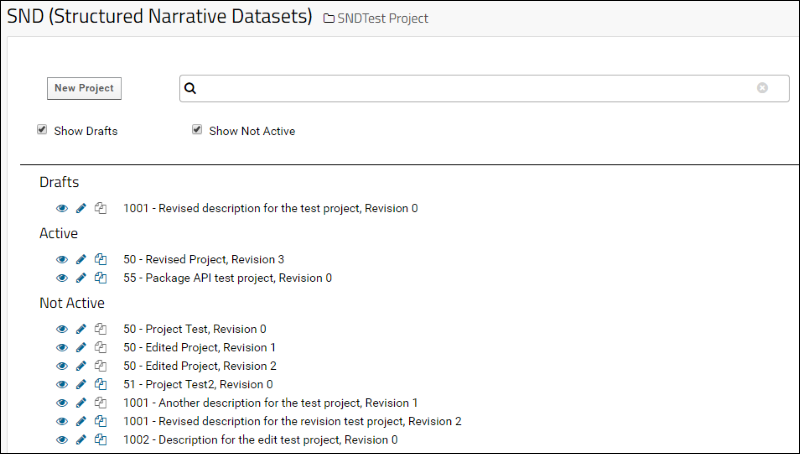Screen dimensions: 800x454
Task: Uncheck the Show Not Active checkbox
Action: pyautogui.click(x=197, y=130)
